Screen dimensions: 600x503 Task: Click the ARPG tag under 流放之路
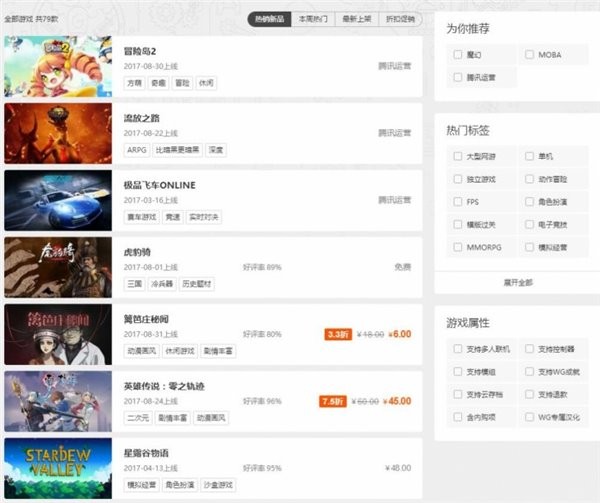[136, 150]
